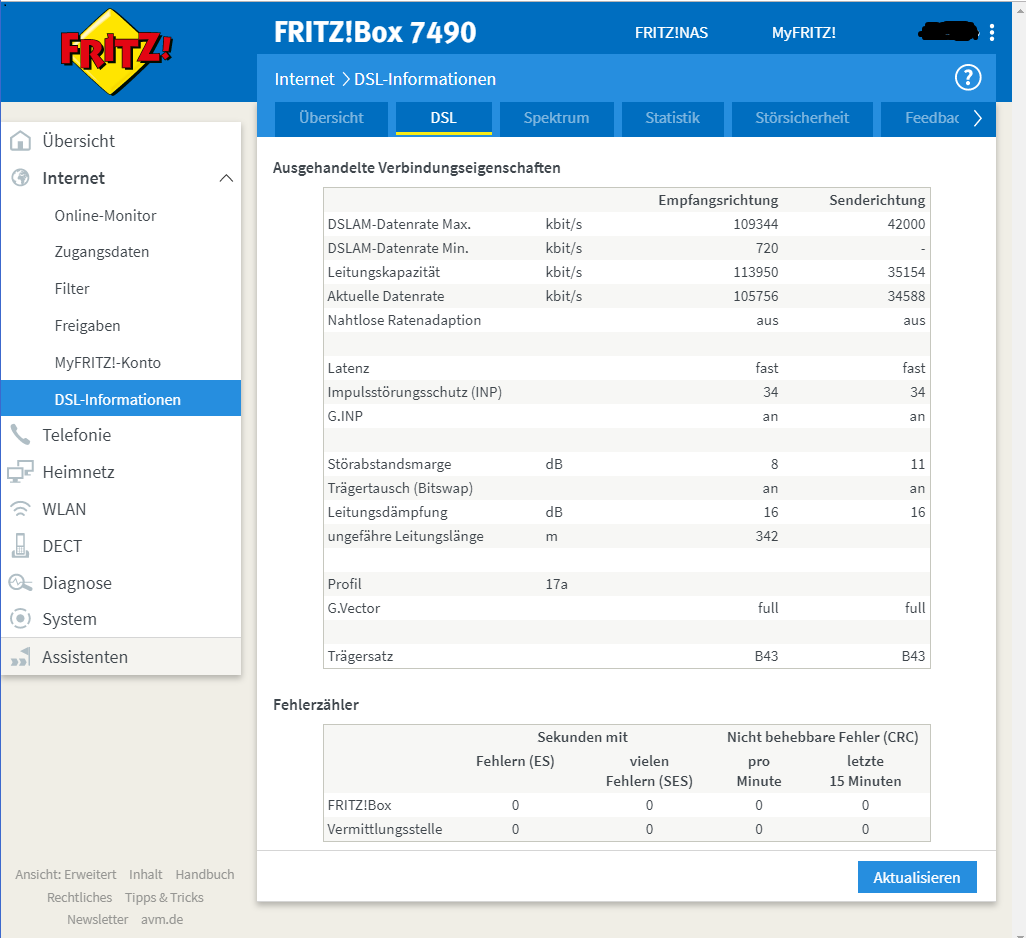This screenshot has width=1026, height=938.
Task: Click the blacked-out username in header
Action: tap(949, 31)
